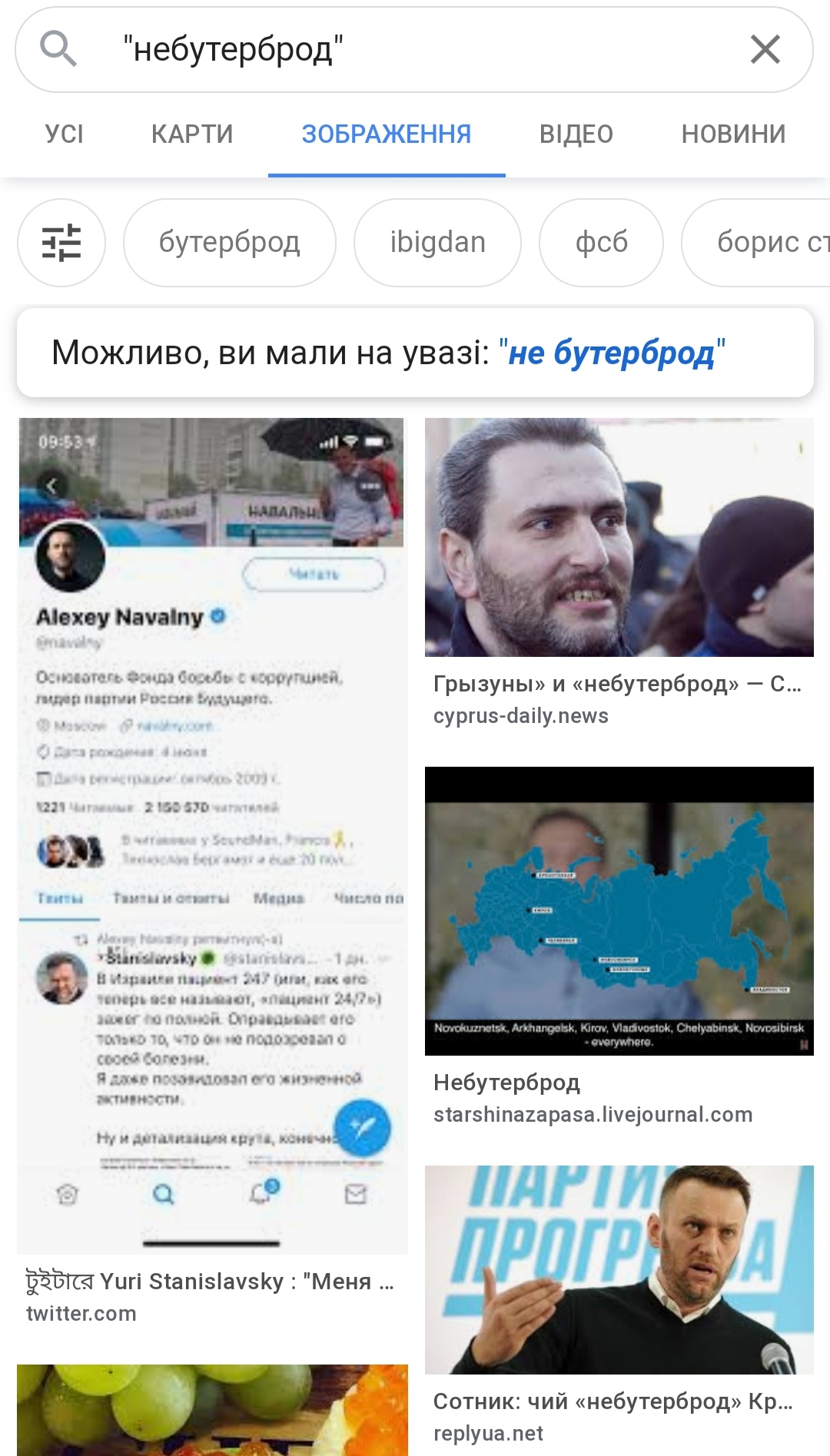
Task: Open the blue Russia map thumbnail
Action: [619, 910]
